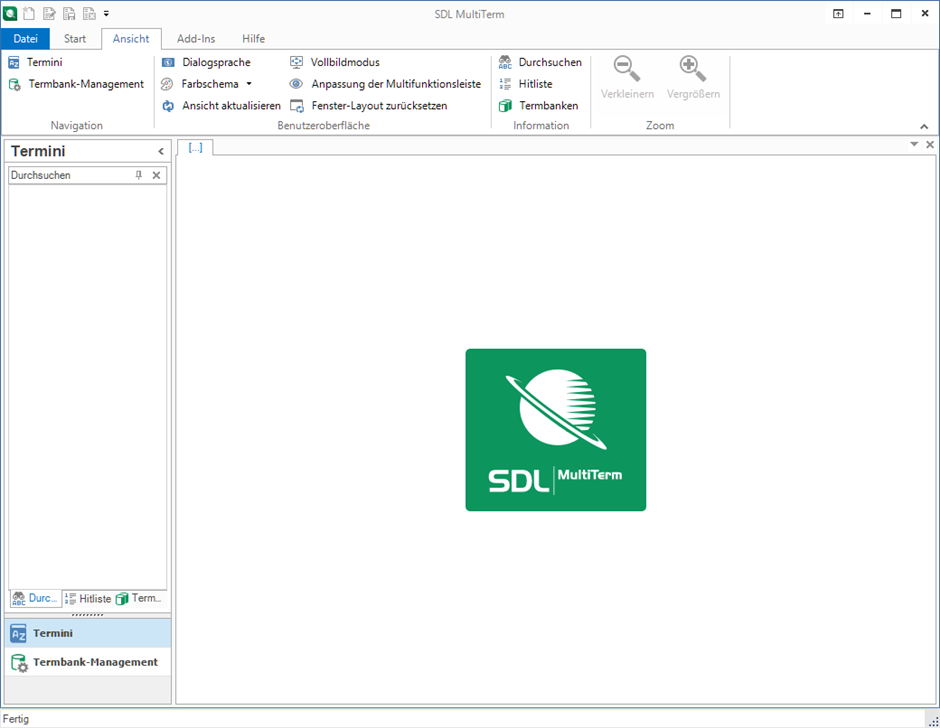Select the Hitliste bottom panel tab
The width and height of the screenshot is (940, 728).
88,598
